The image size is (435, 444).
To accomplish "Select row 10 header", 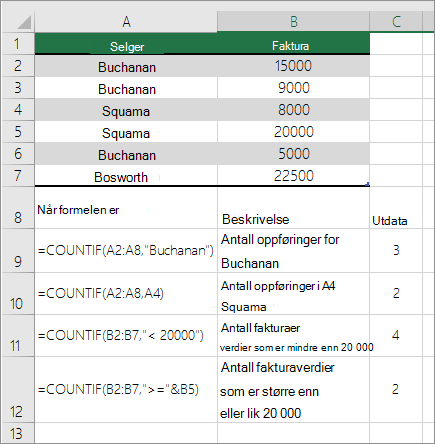I will [x=18, y=294].
